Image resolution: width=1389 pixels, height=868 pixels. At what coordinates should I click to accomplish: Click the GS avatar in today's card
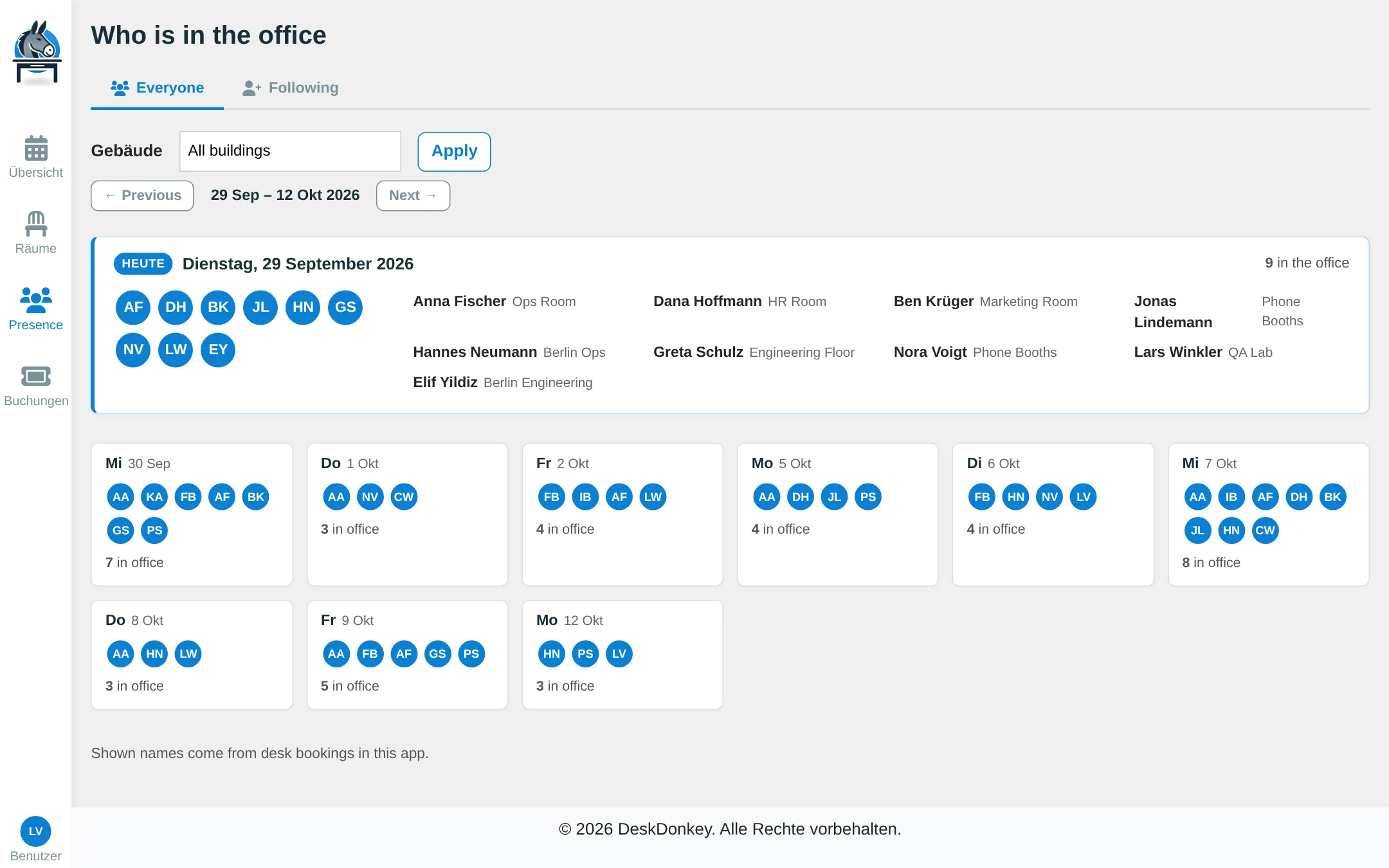345,307
